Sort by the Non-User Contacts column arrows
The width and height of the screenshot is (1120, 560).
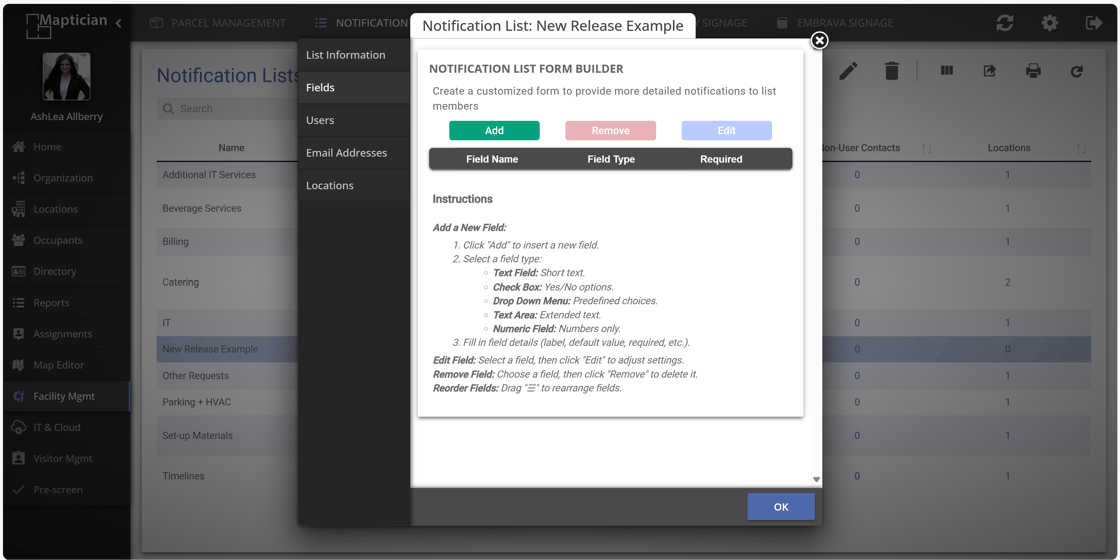click(x=927, y=149)
